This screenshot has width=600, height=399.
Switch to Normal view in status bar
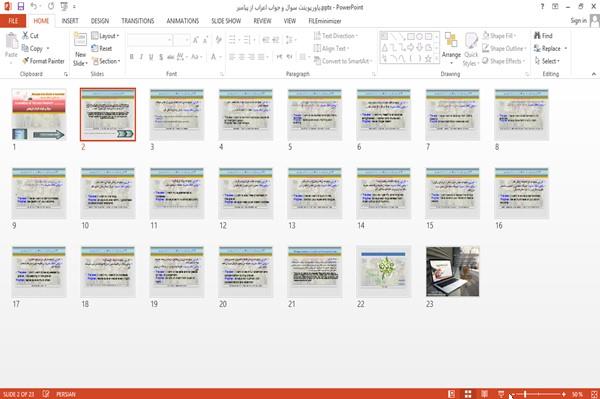tap(452, 394)
